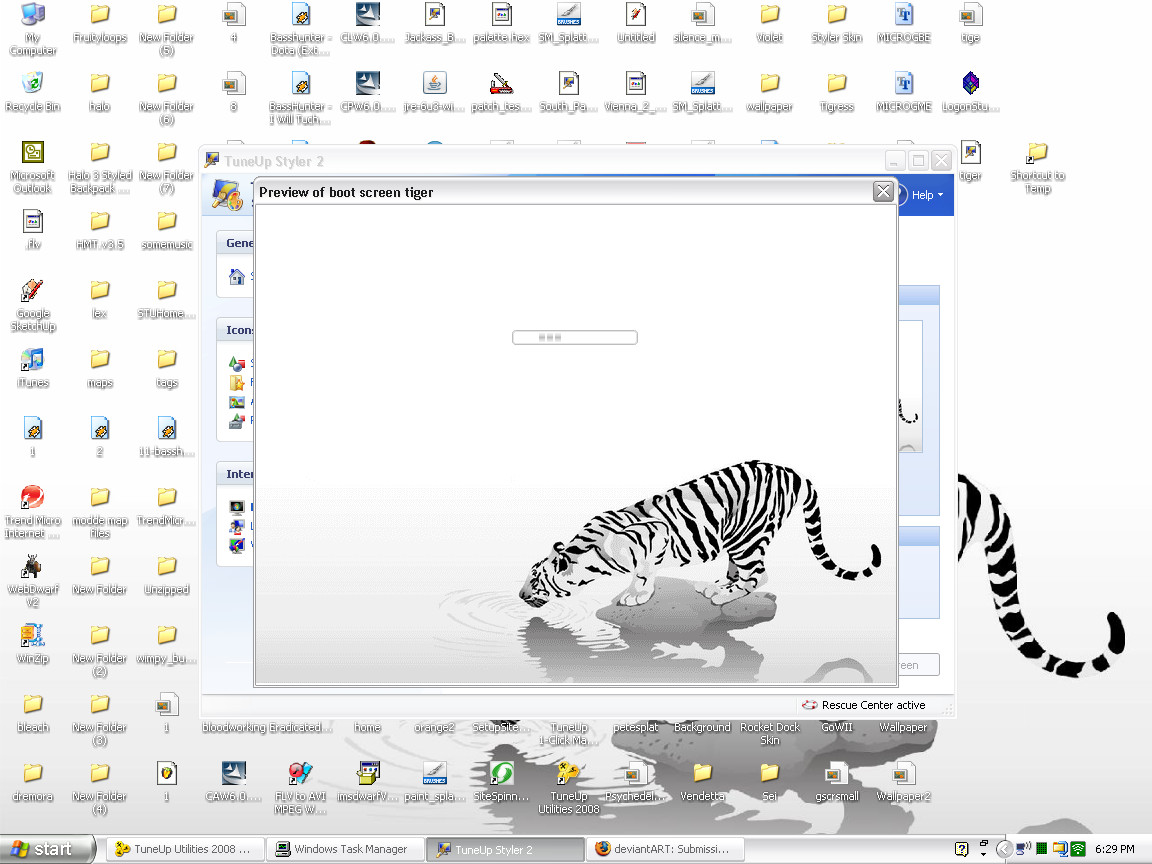Image resolution: width=1152 pixels, height=864 pixels.
Task: Click the logon screen icon under Interface section
Action: tap(237, 527)
